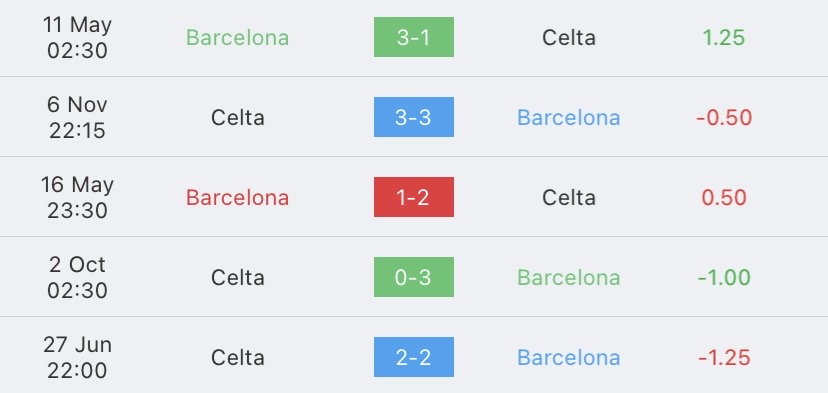This screenshot has height=393, width=828.
Task: Open red Barcelona name in 16 May match
Action: click(x=237, y=198)
